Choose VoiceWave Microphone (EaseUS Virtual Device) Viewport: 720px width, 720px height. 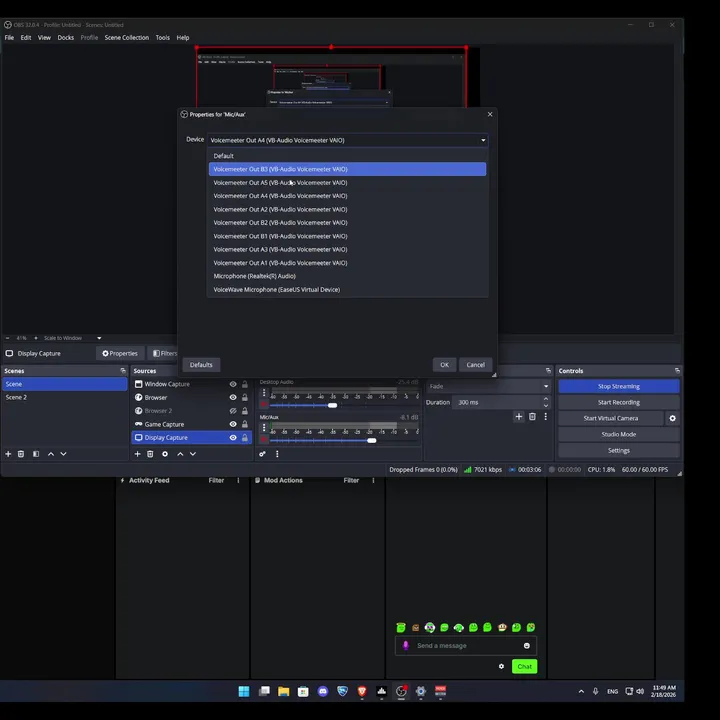click(347, 290)
